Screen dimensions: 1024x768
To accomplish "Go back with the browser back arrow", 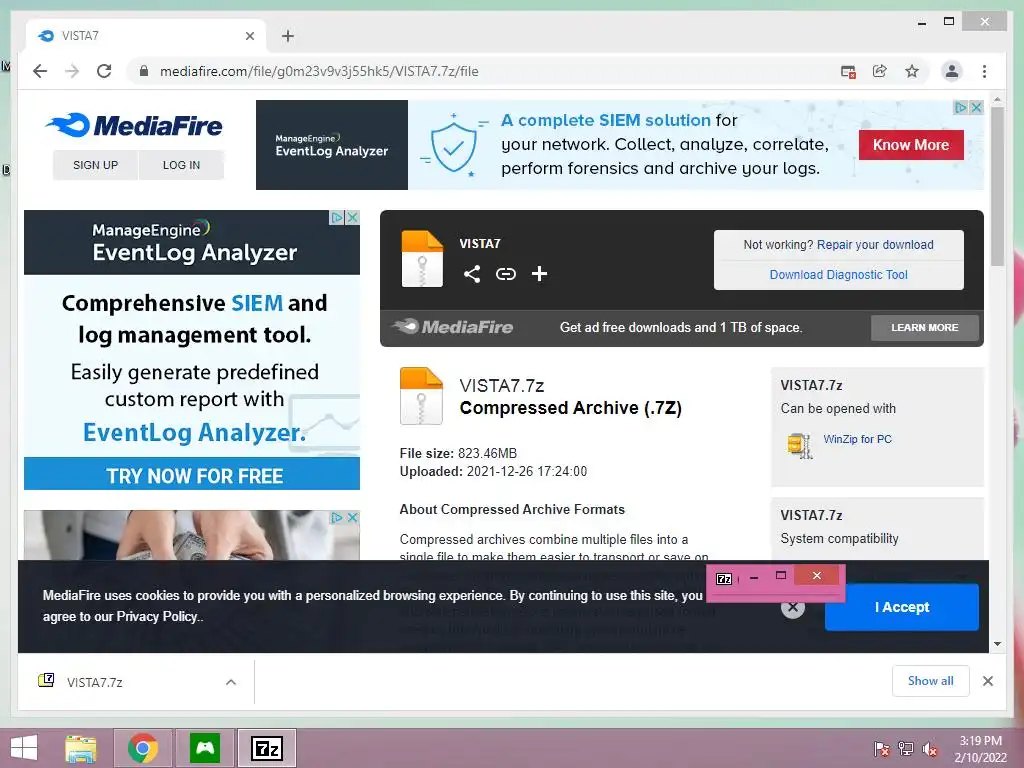I will [40, 71].
